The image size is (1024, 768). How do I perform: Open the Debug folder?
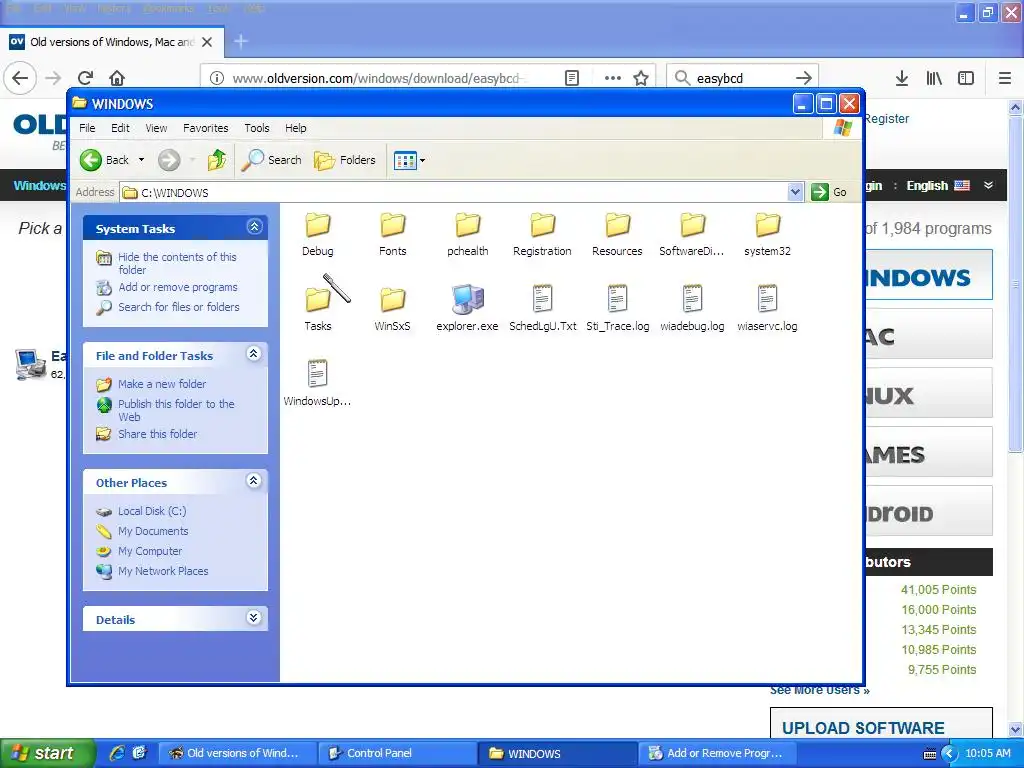pos(317,234)
